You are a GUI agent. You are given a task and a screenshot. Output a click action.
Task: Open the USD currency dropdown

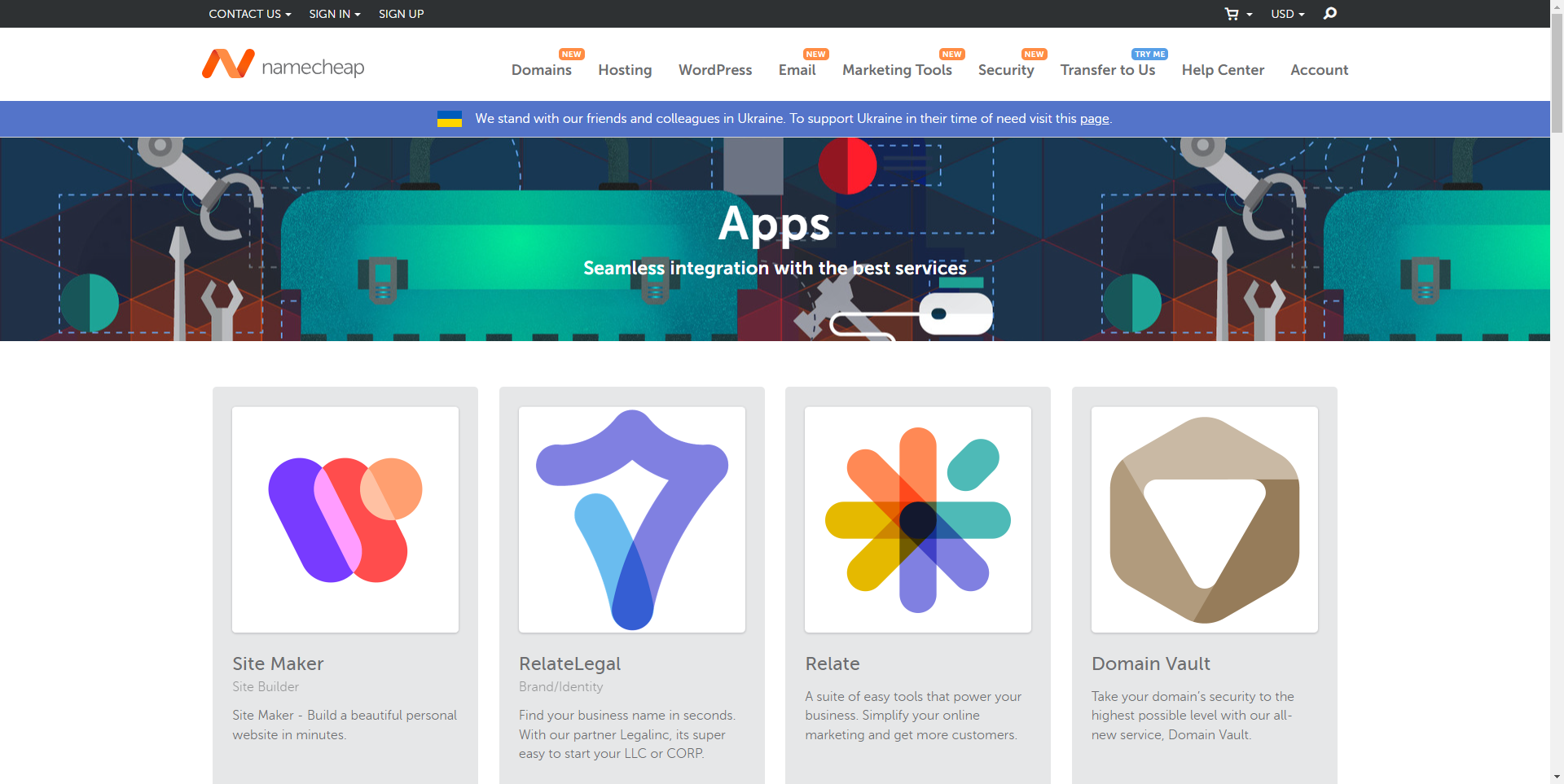pos(1288,14)
